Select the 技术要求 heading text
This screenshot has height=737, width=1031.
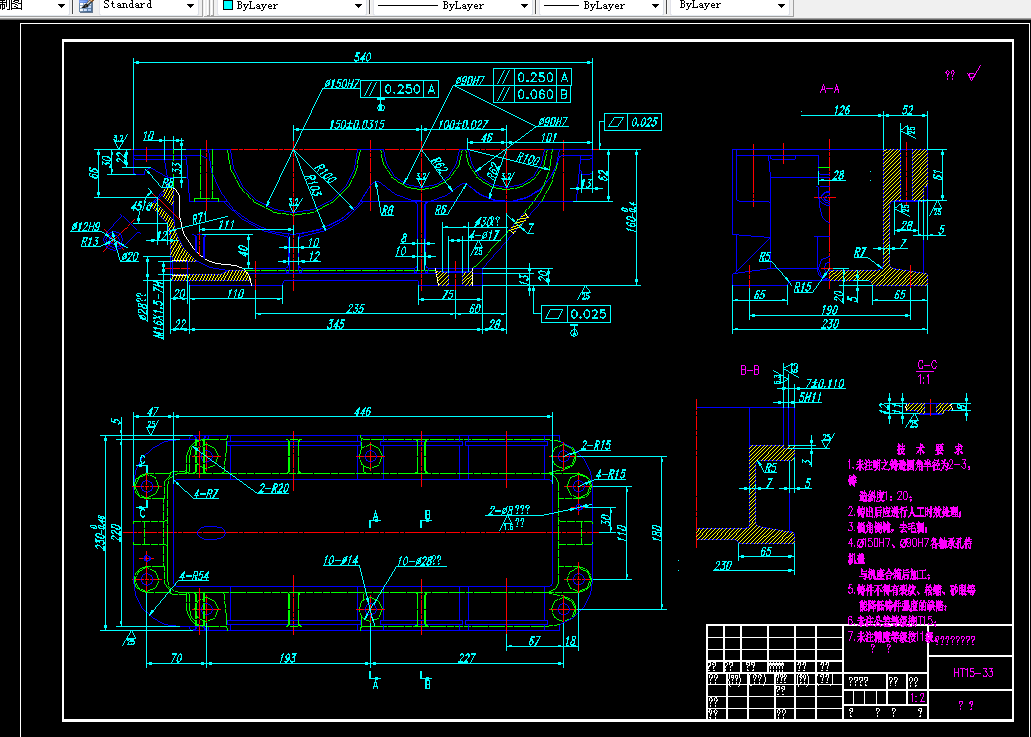[930, 449]
